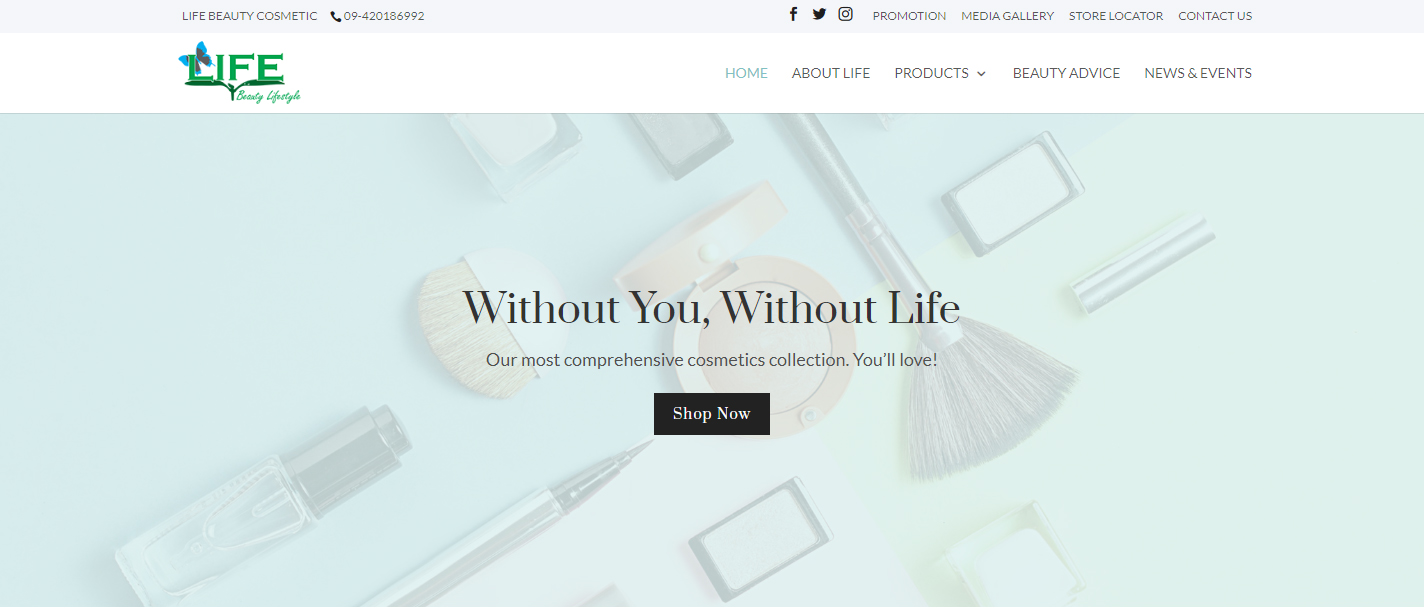Click the Shop Now button
Image resolution: width=1424 pixels, height=610 pixels.
pos(712,414)
